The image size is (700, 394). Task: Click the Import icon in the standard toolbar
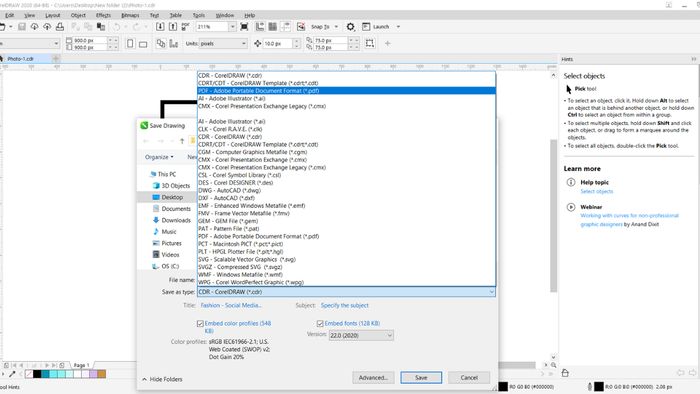pyautogui.click(x=160, y=27)
